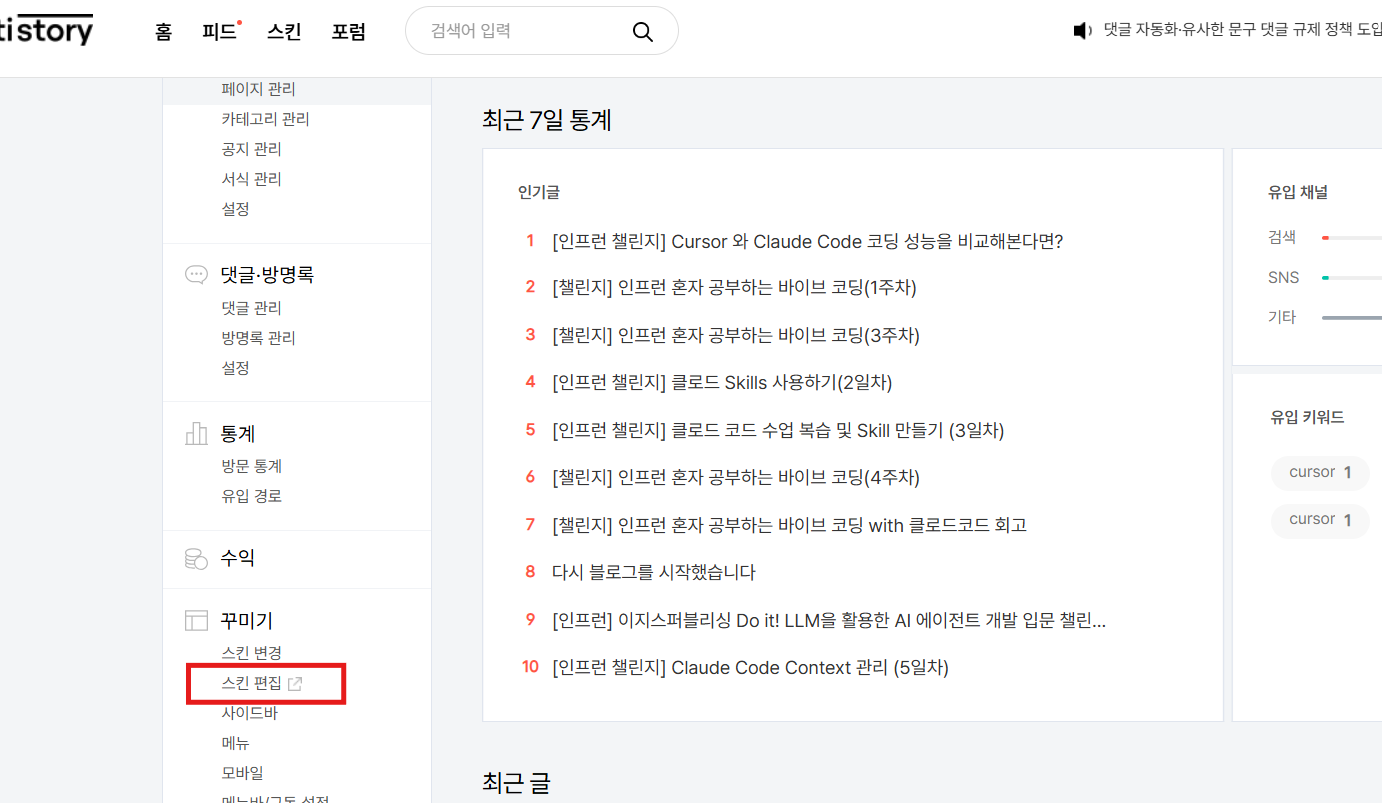This screenshot has height=803, width=1382.
Task: Open post 이지스퍼블리싱 Do it! LLM 챌린지
Action: (x=829, y=620)
